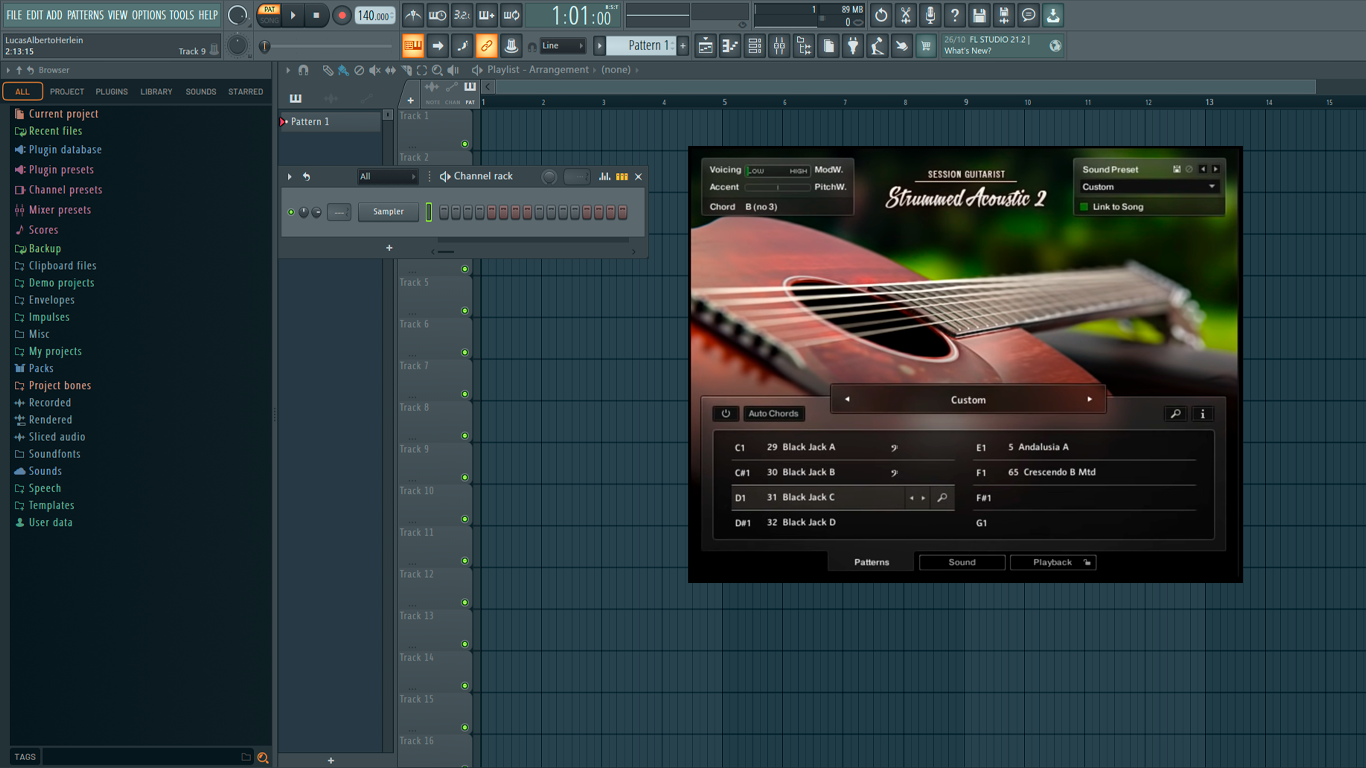
Task: Toggle the Sampler channel mute green LED
Action: pyautogui.click(x=291, y=212)
